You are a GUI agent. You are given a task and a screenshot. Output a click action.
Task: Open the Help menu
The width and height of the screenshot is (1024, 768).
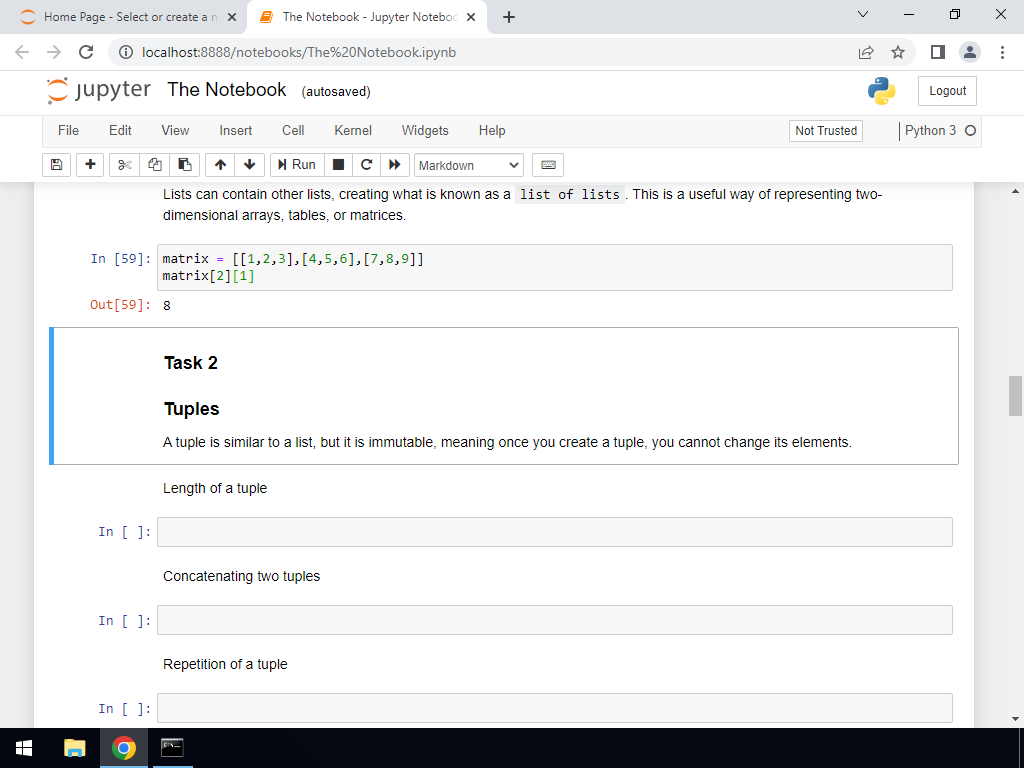[492, 131]
